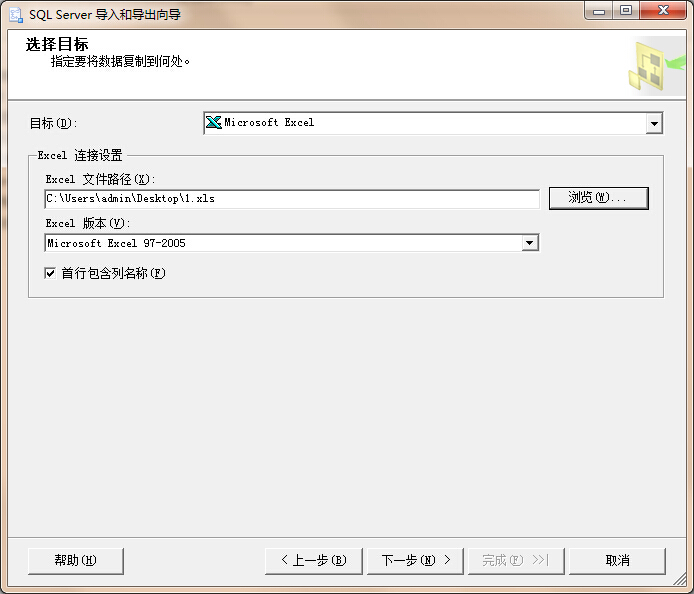
Task: Click the Microsoft Excel destination combo box
Action: click(x=433, y=123)
